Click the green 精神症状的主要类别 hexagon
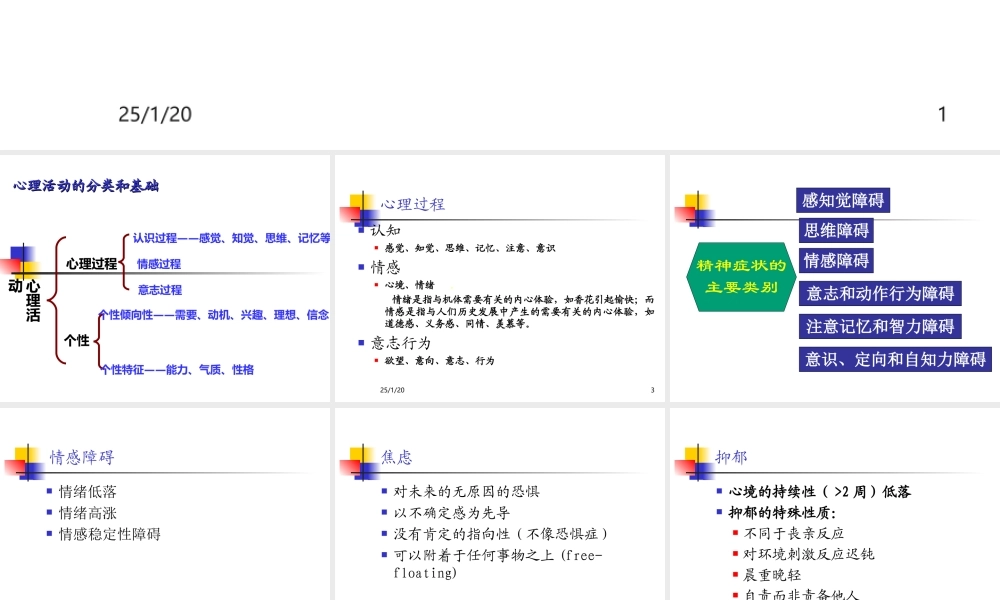This screenshot has height=600, width=1000. [x=741, y=277]
